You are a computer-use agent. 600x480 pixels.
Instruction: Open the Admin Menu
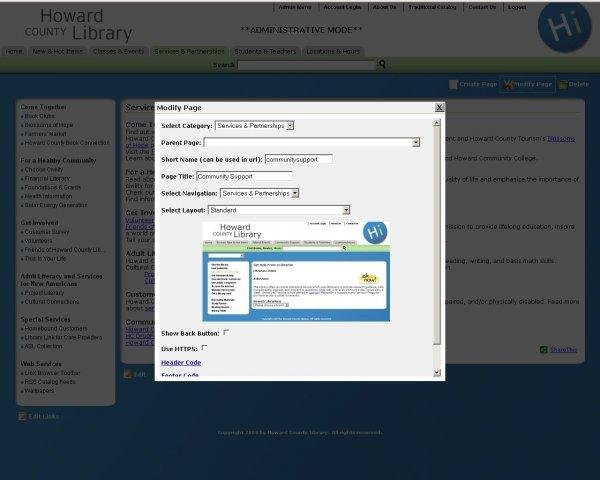coord(295,7)
